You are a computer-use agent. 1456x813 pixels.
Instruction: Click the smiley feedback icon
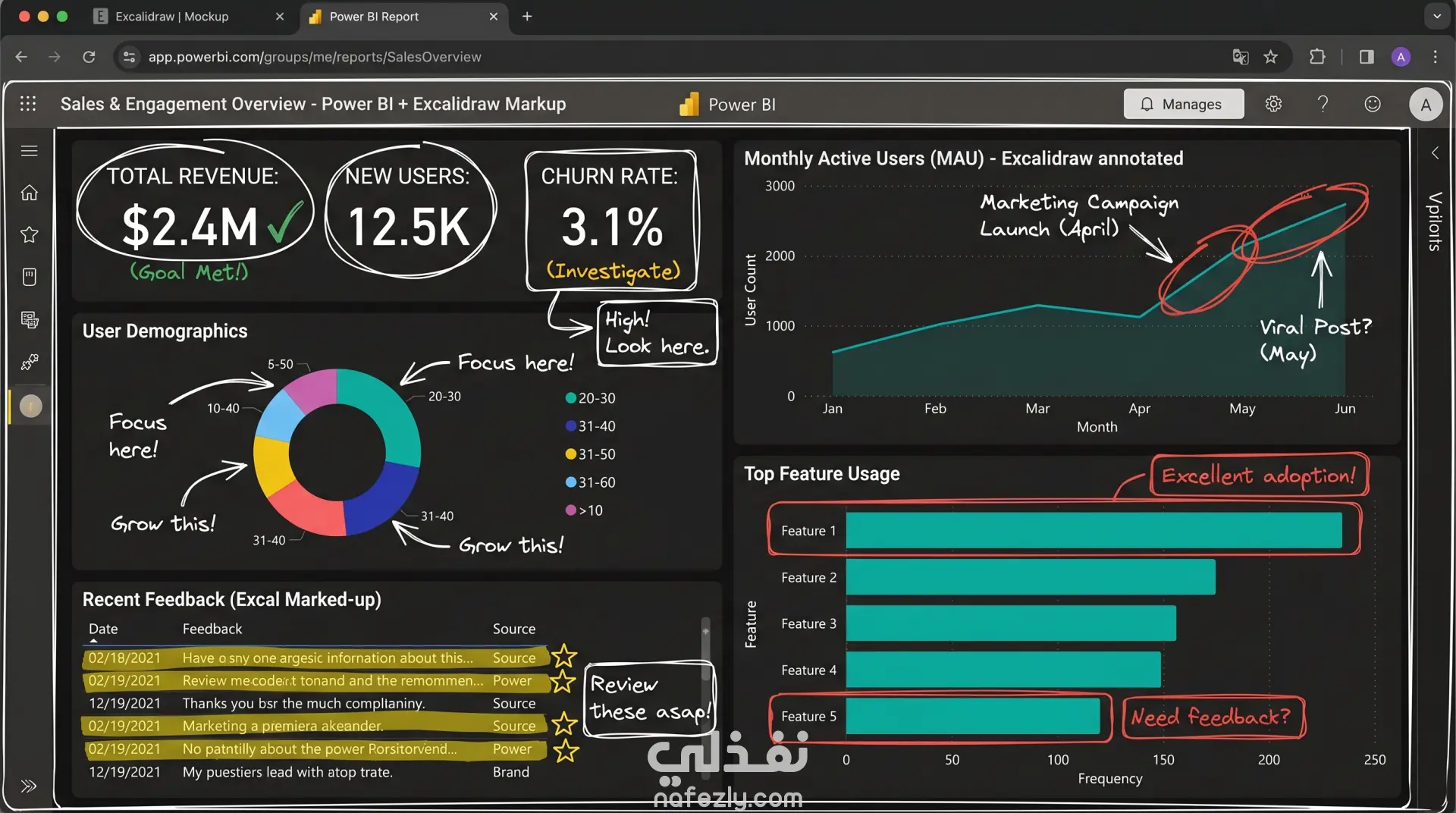1373,104
